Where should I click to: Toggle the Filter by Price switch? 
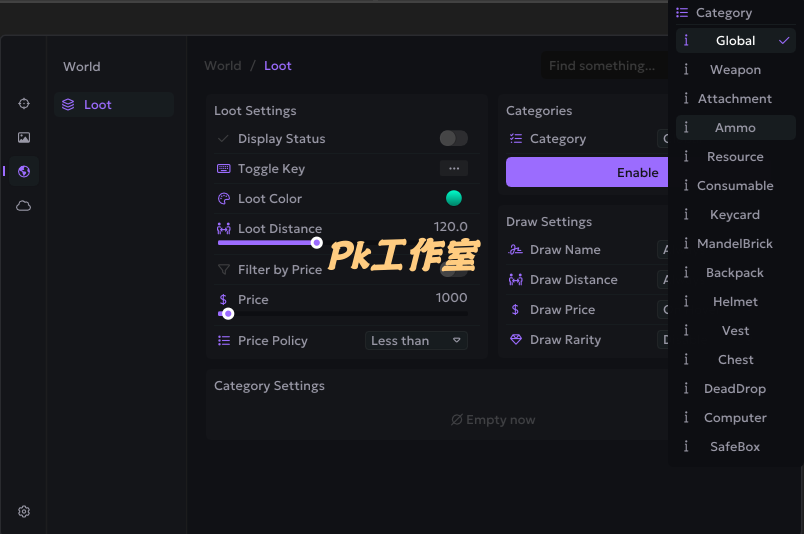coord(453,270)
